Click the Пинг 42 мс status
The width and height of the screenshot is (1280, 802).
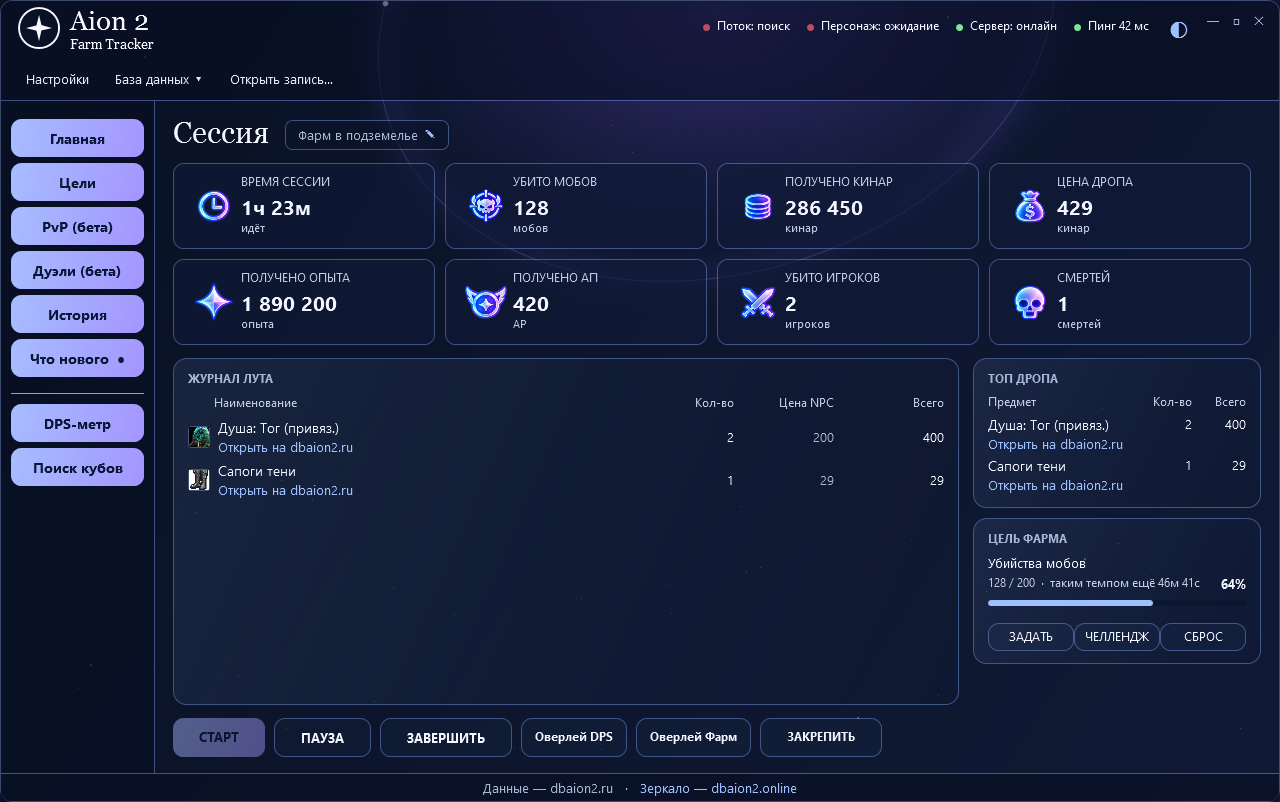(1111, 26)
